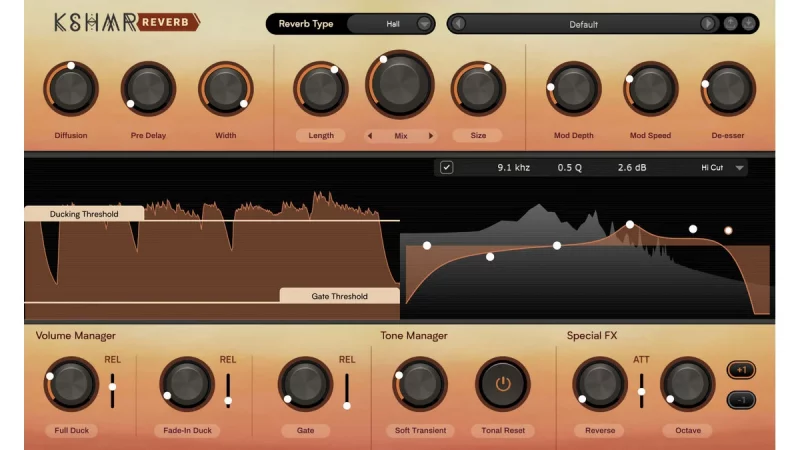Load the previous preset with left arrow
Image resolution: width=800 pixels, height=450 pixels.
click(459, 23)
